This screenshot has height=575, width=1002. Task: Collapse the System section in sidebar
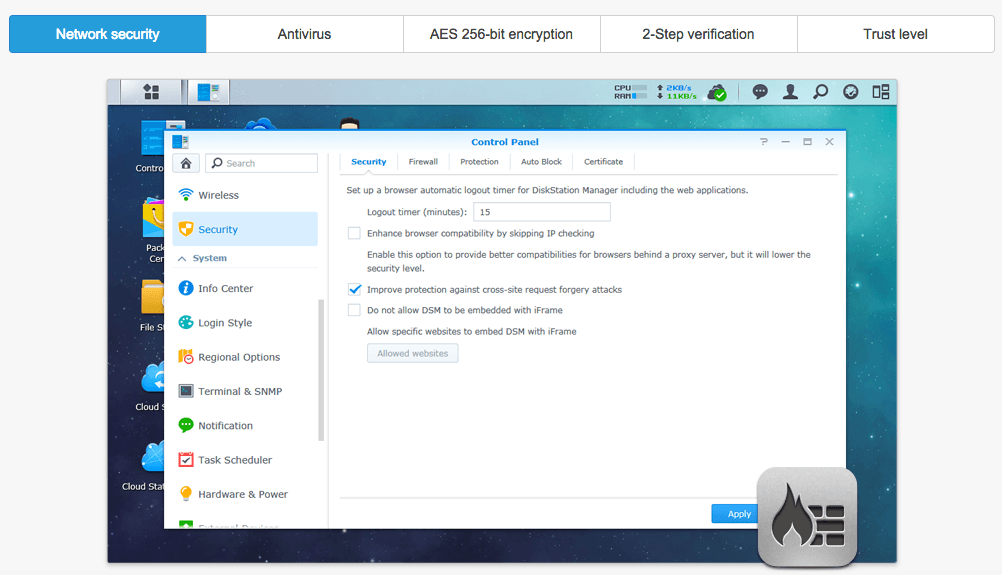(182, 258)
